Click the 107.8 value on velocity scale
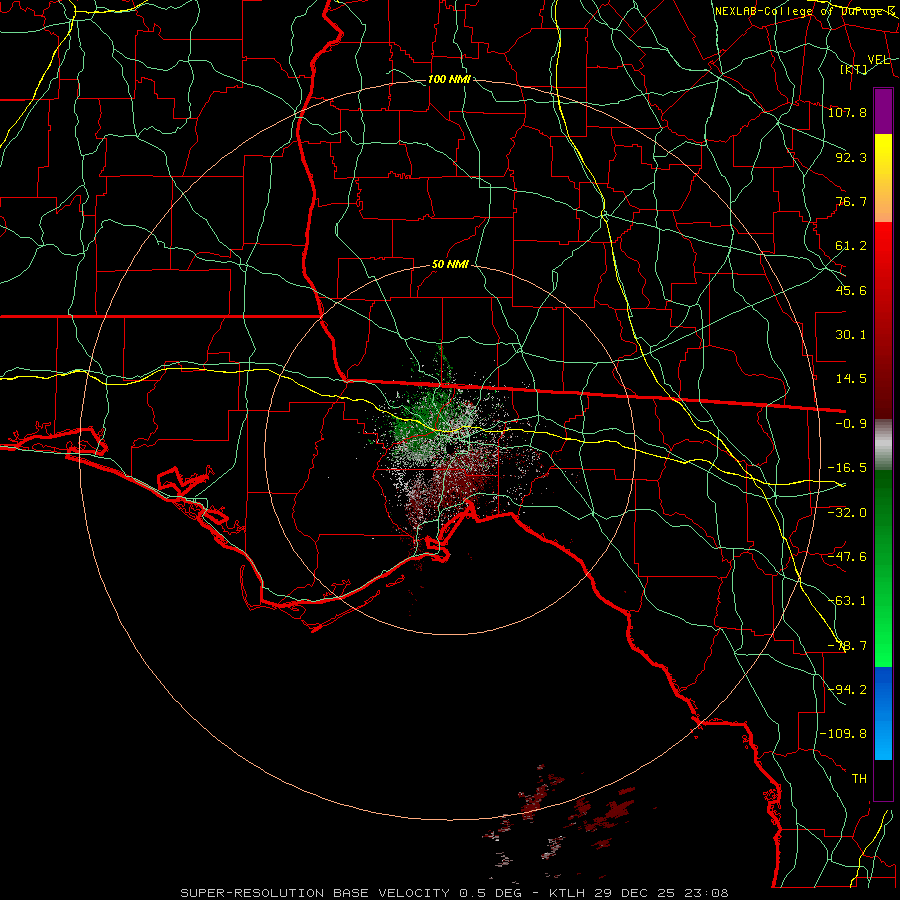 click(847, 112)
